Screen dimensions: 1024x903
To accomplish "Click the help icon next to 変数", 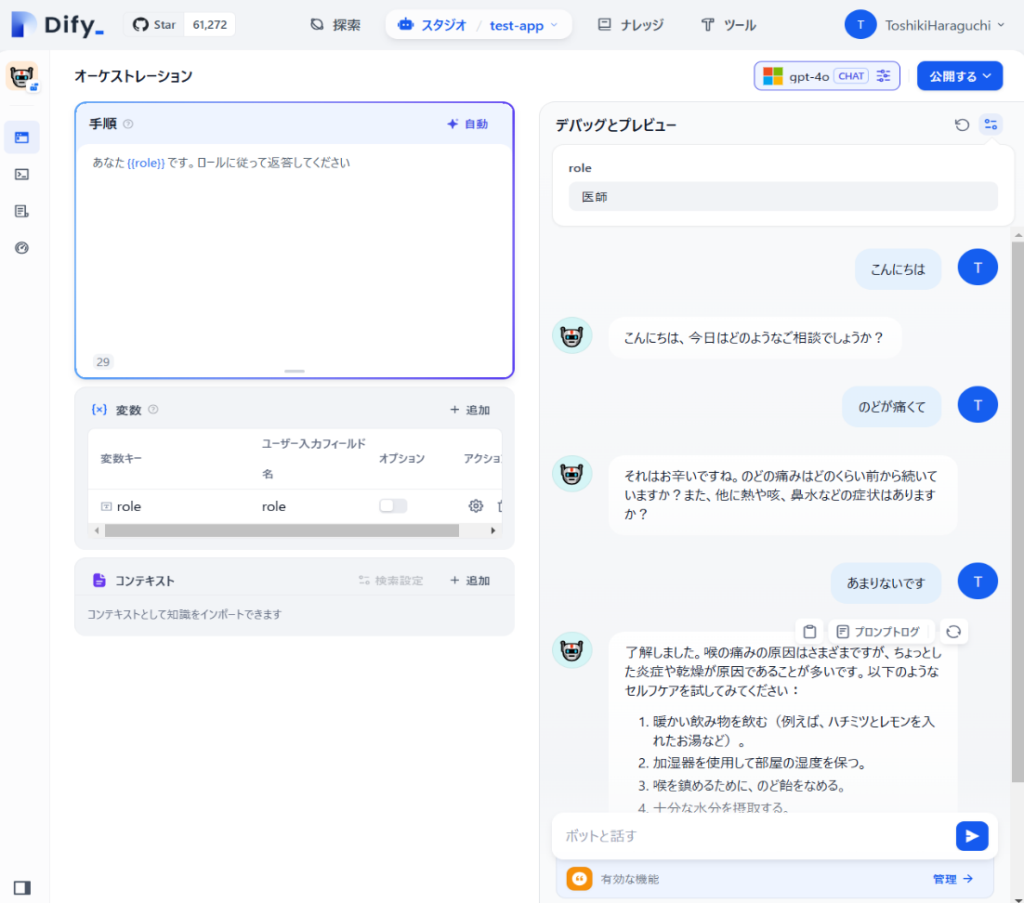I will 153,409.
